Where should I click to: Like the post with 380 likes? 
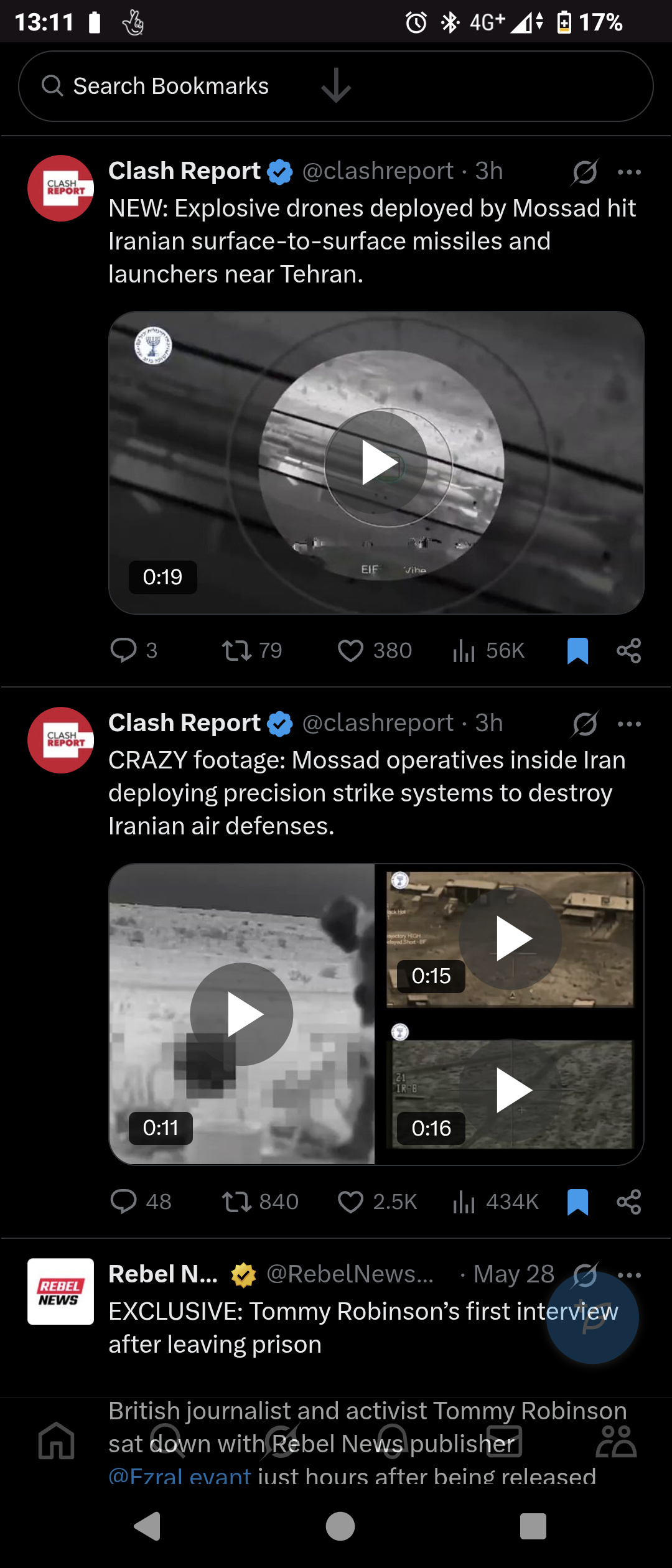pyautogui.click(x=350, y=650)
